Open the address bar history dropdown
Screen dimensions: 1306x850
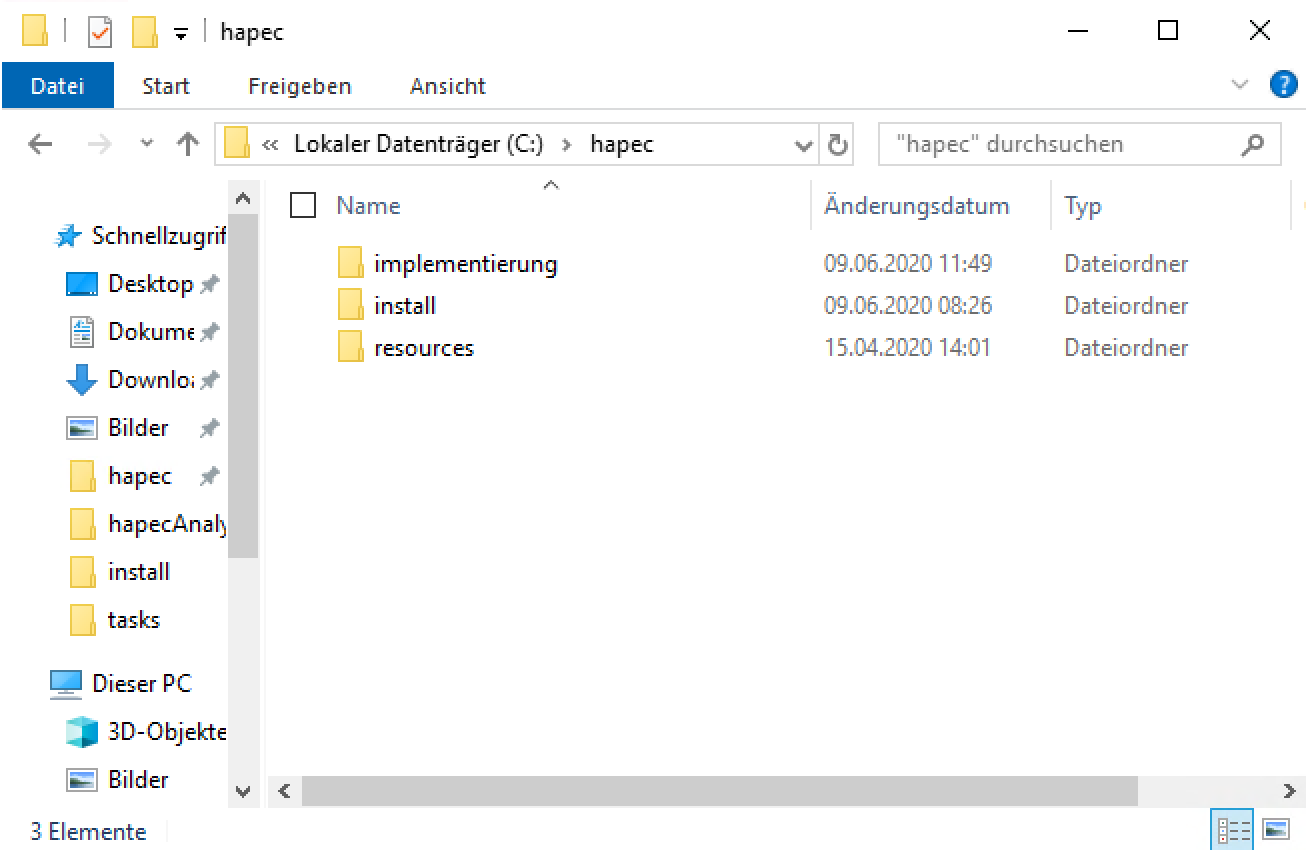click(803, 145)
